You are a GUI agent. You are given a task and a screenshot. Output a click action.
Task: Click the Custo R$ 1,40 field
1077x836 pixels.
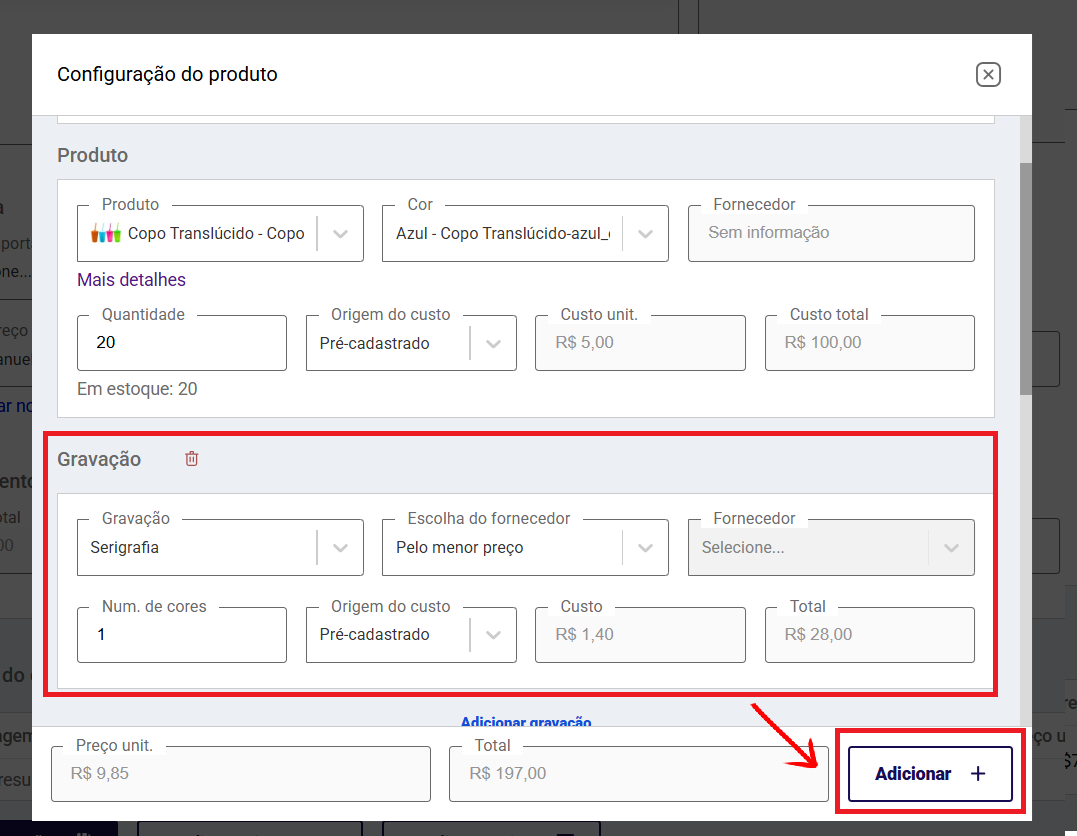click(x=640, y=635)
